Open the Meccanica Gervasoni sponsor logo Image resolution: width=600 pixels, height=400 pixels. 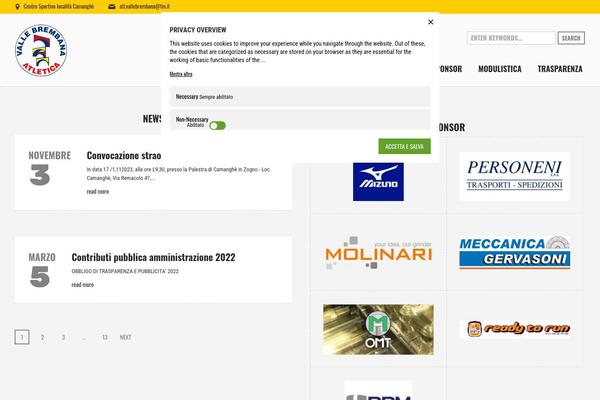click(x=515, y=253)
